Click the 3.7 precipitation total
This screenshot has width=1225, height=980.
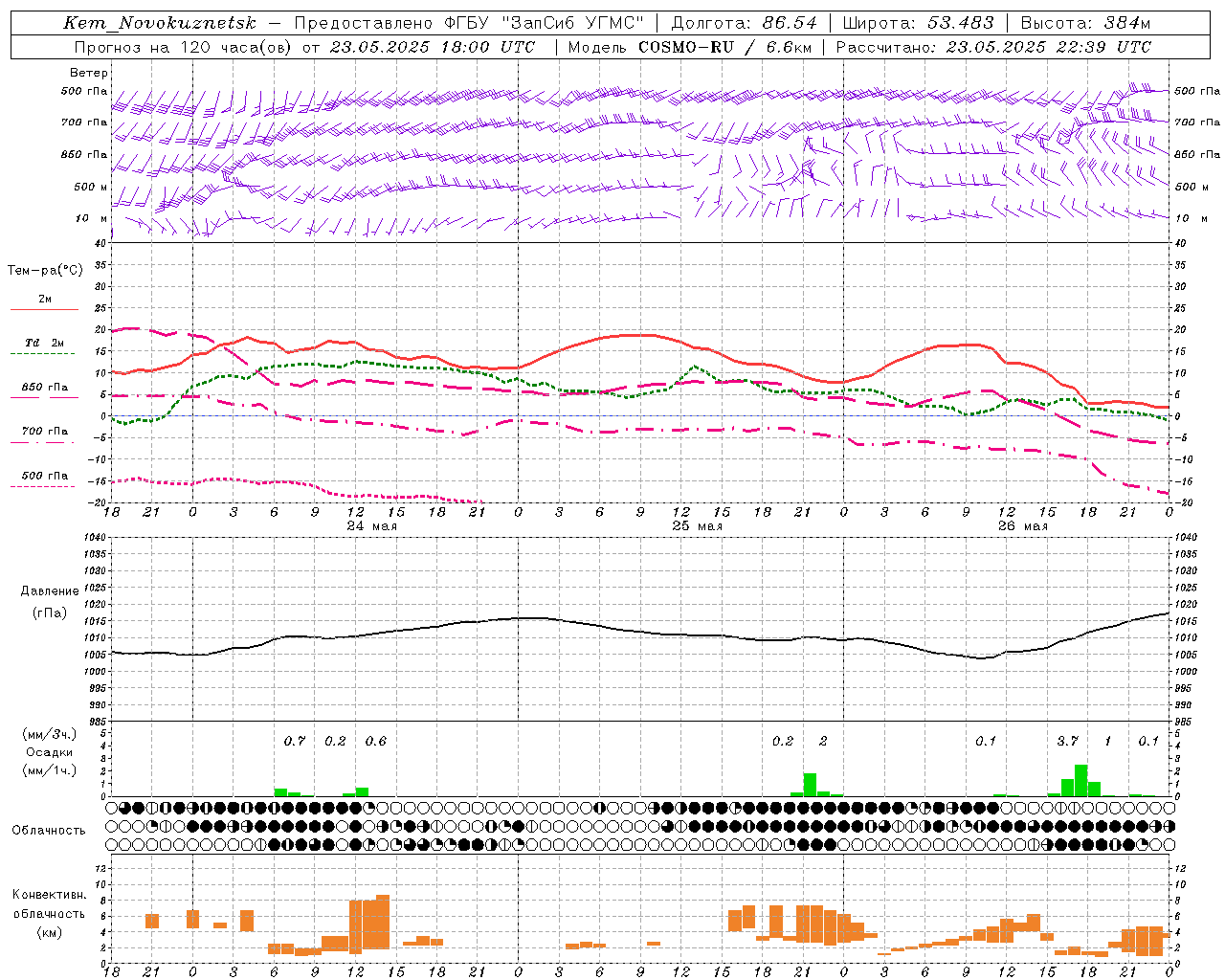coord(1067,741)
